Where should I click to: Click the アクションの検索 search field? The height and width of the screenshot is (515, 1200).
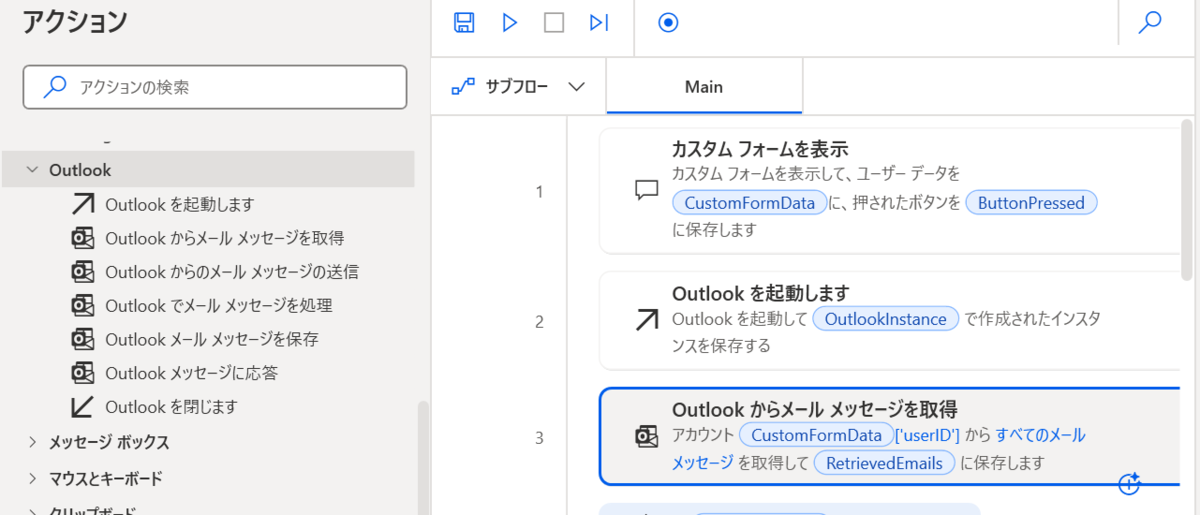tap(215, 87)
